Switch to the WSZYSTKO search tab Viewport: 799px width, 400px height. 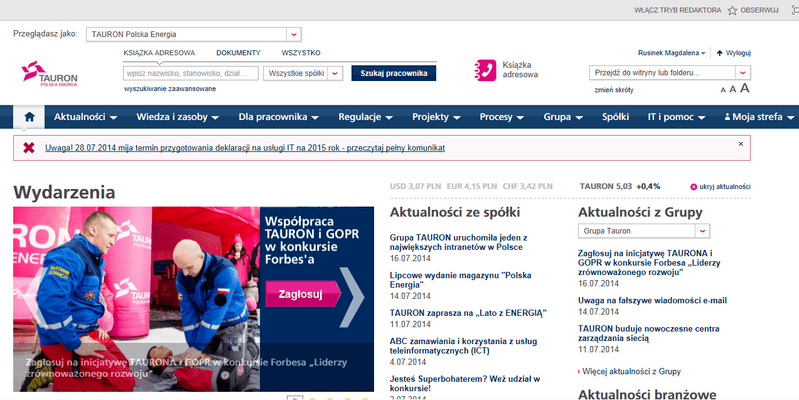(301, 53)
